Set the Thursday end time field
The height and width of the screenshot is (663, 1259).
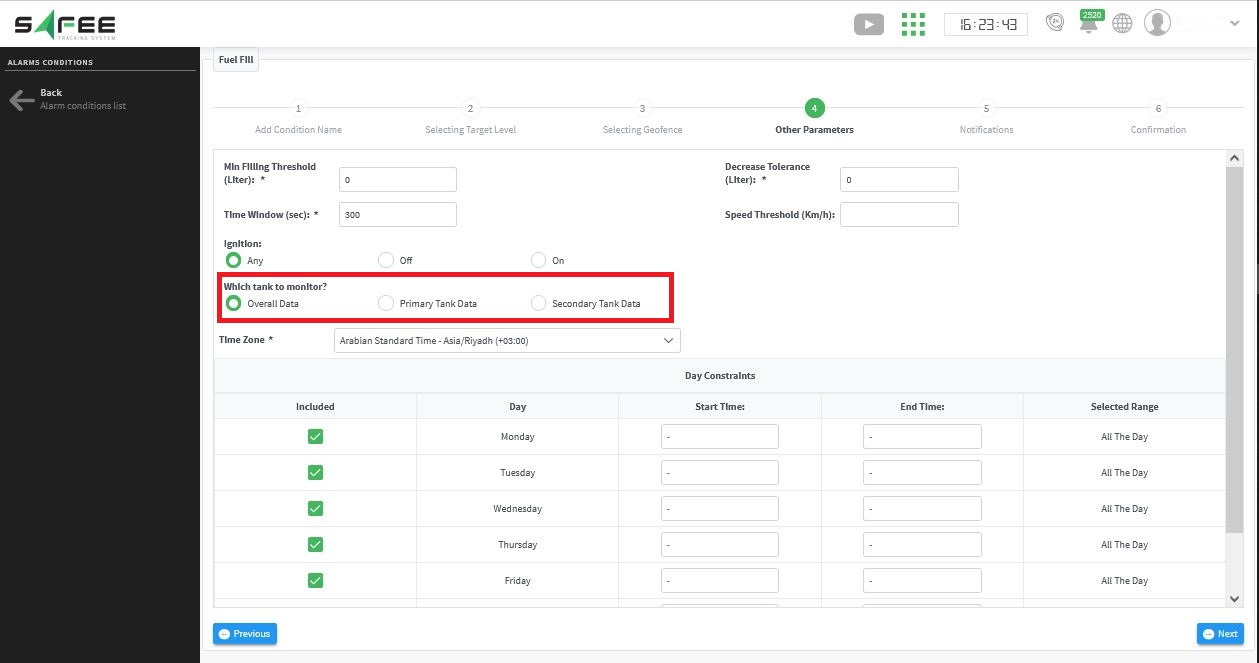(922, 545)
